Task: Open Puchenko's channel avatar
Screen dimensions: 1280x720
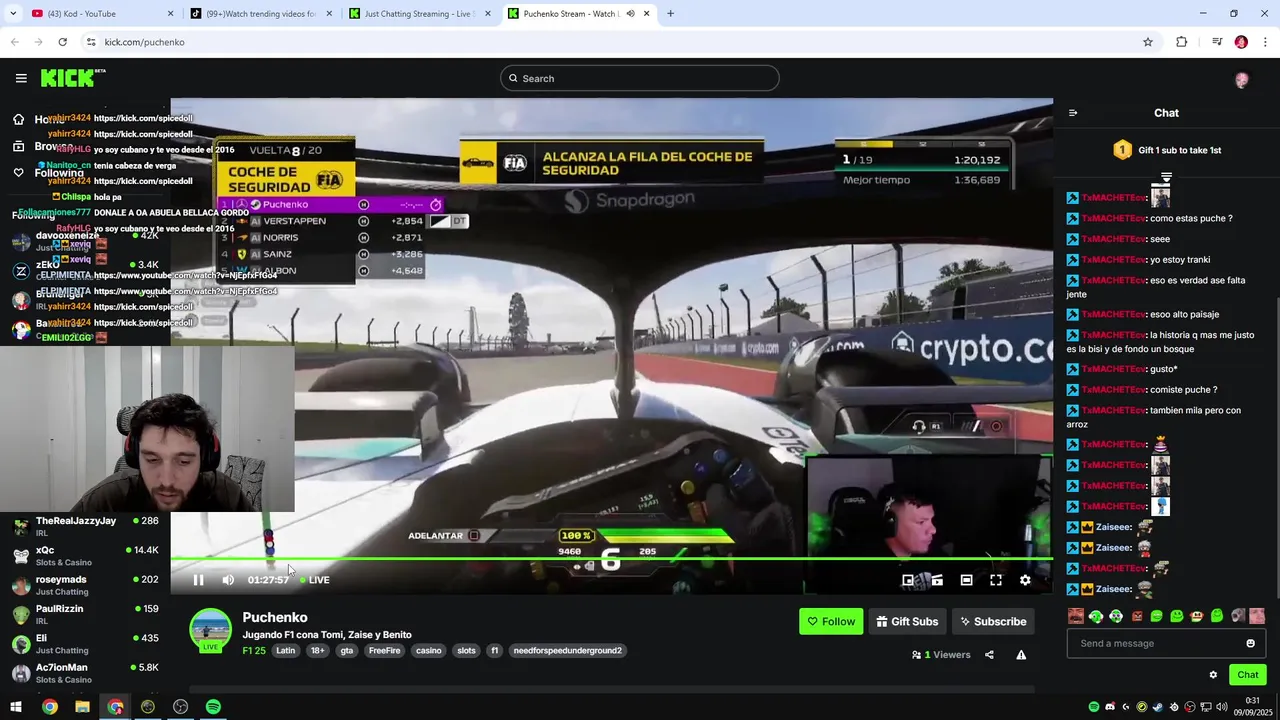Action: (x=210, y=630)
